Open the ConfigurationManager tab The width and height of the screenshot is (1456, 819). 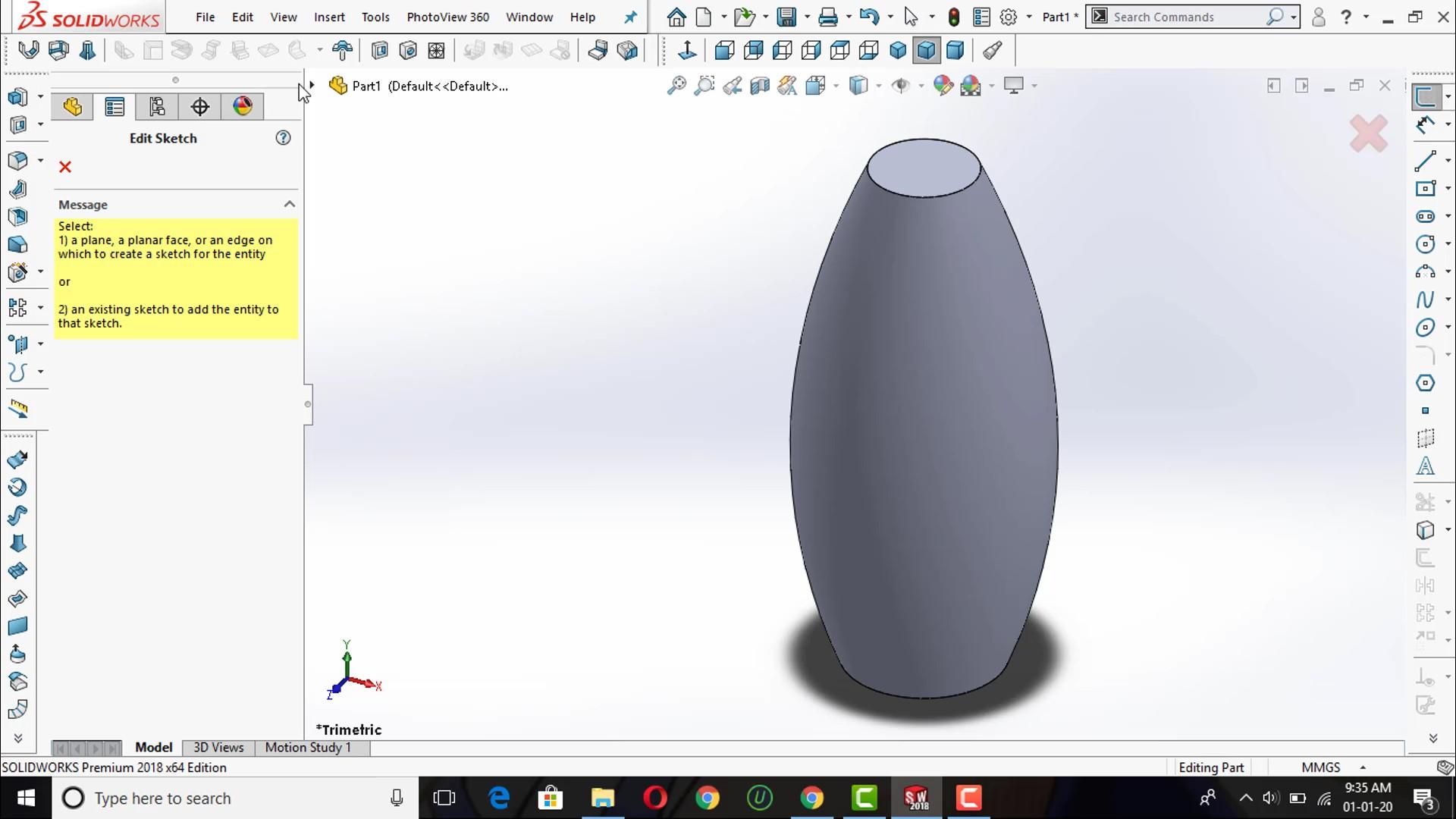click(x=157, y=107)
